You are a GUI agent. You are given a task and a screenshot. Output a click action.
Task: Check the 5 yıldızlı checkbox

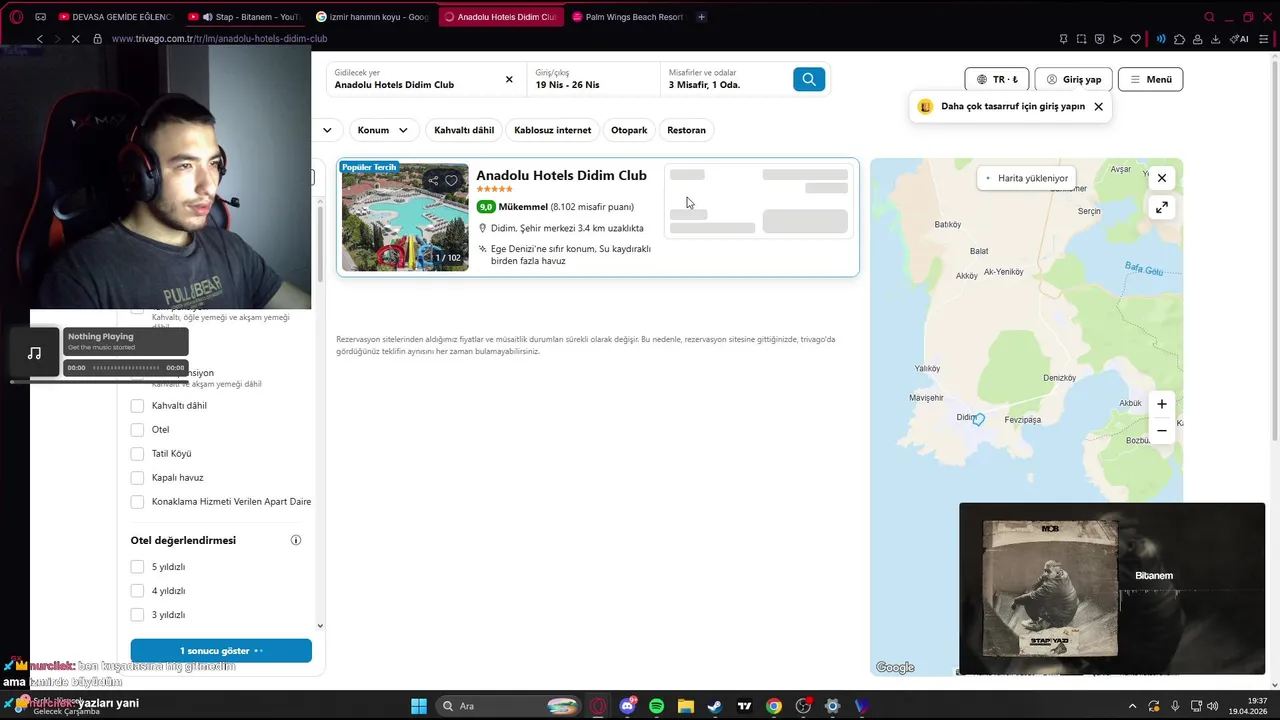click(137, 567)
